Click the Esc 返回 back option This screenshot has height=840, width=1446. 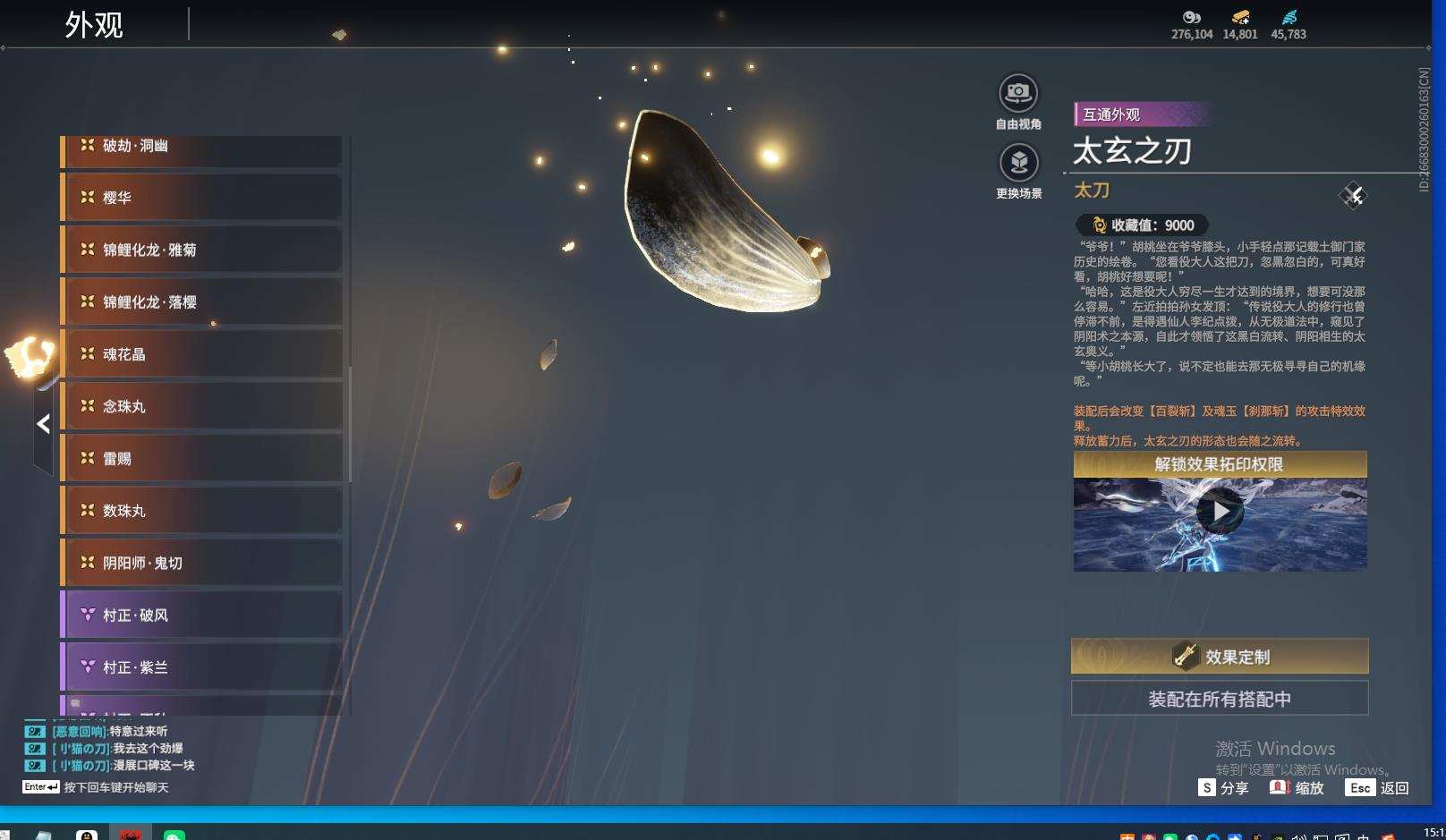(1377, 788)
